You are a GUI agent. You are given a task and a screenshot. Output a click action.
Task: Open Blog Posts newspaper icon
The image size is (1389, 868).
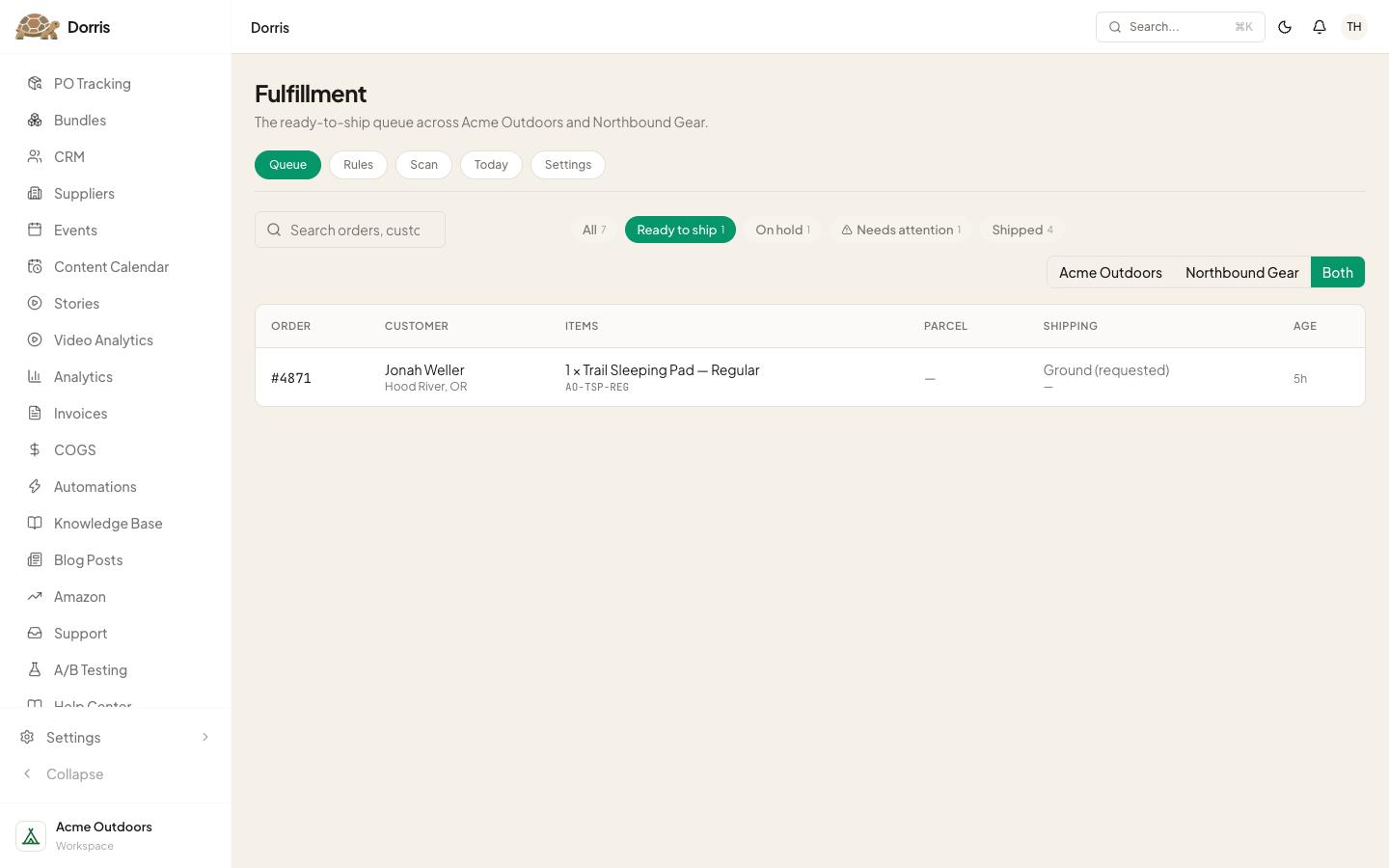coord(35,560)
